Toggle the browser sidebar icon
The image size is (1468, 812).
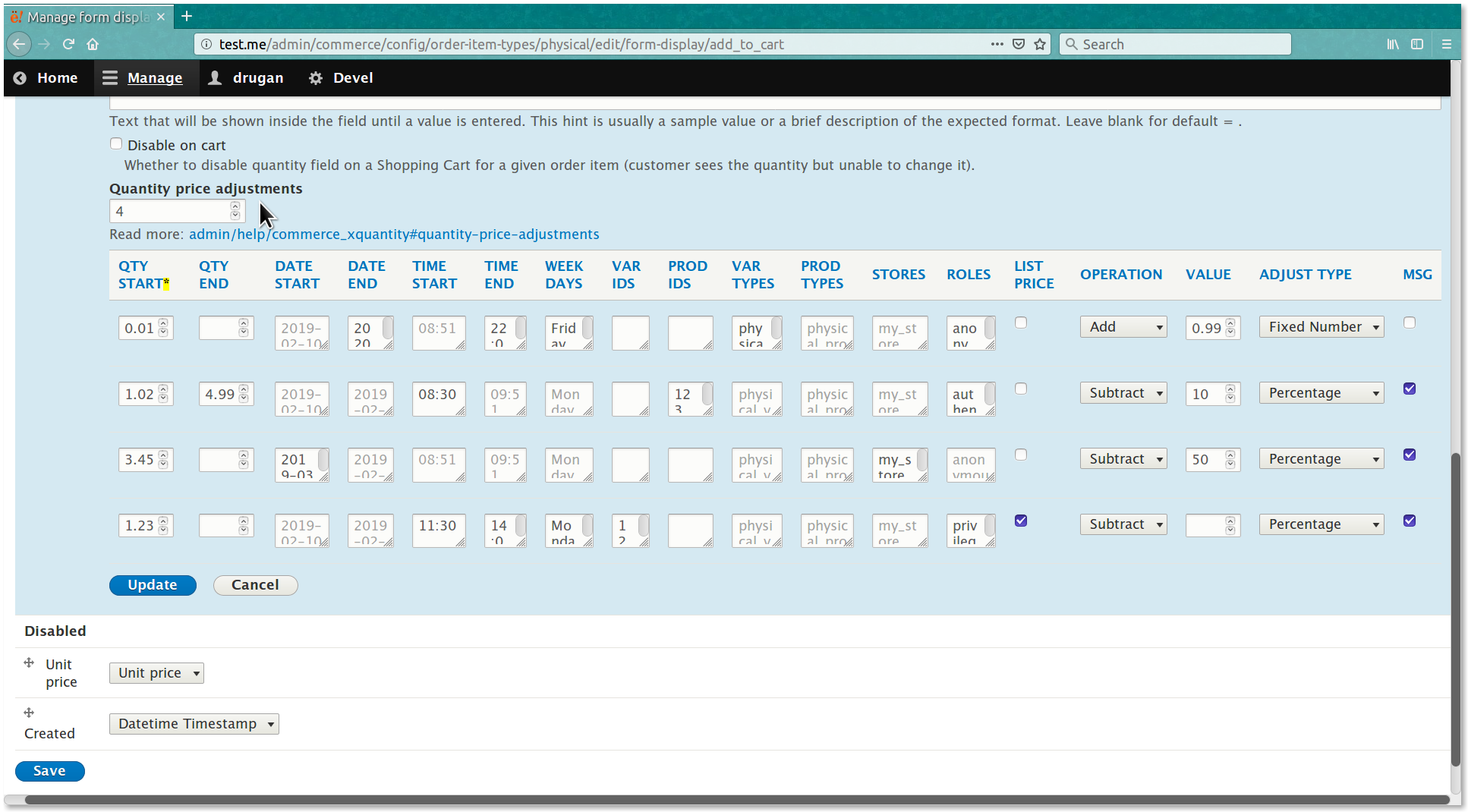pos(1417,44)
